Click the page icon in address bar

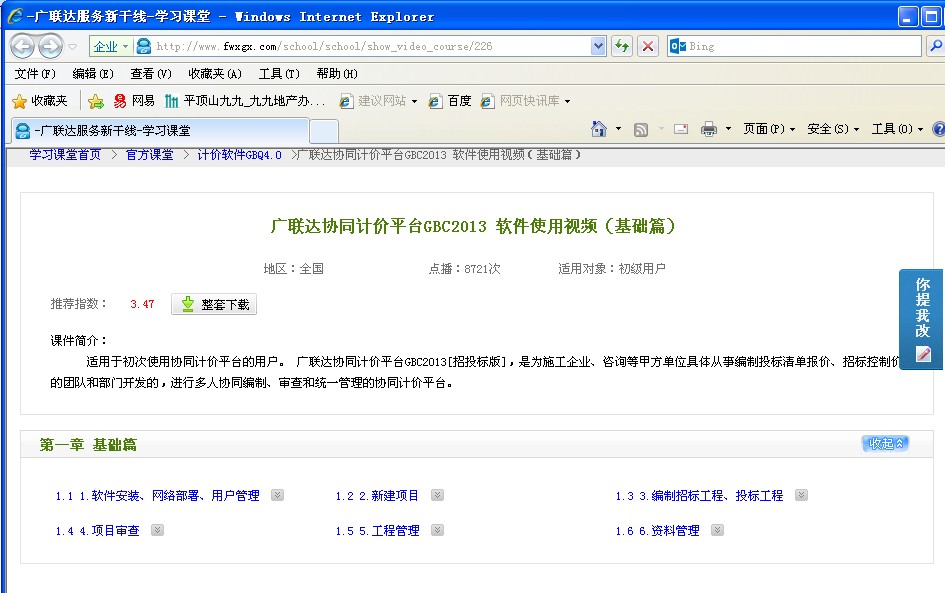pyautogui.click(x=143, y=46)
